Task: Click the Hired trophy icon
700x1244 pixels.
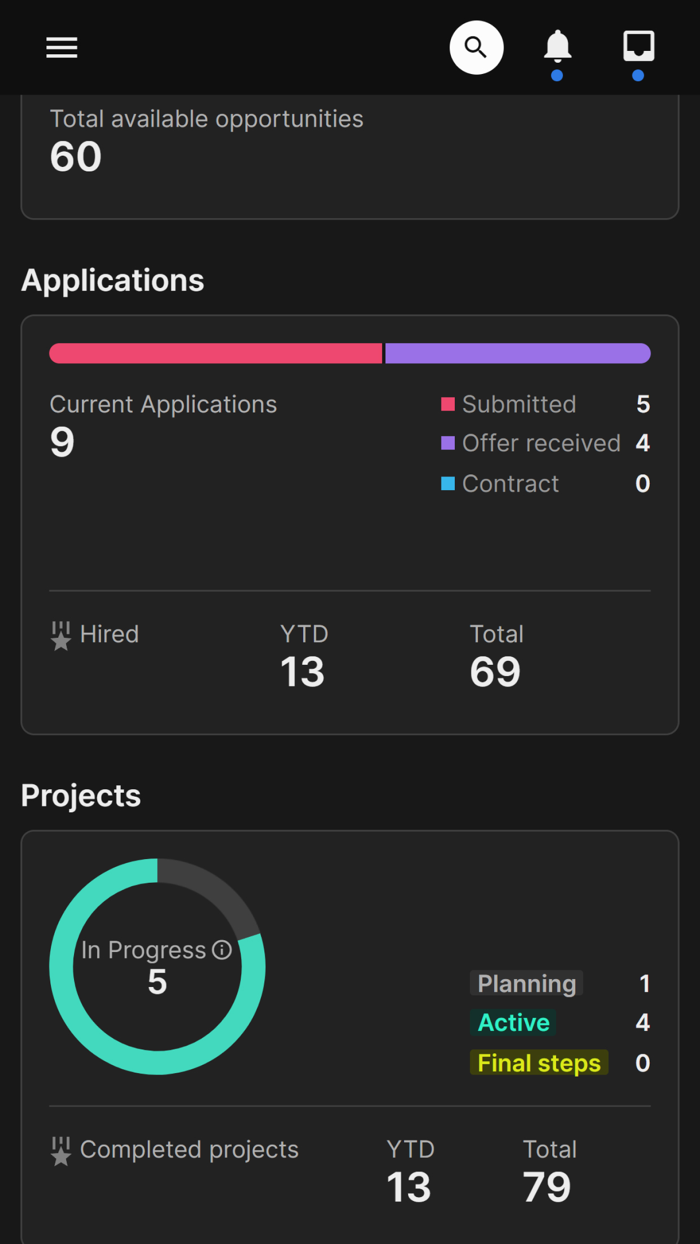Action: tap(61, 633)
